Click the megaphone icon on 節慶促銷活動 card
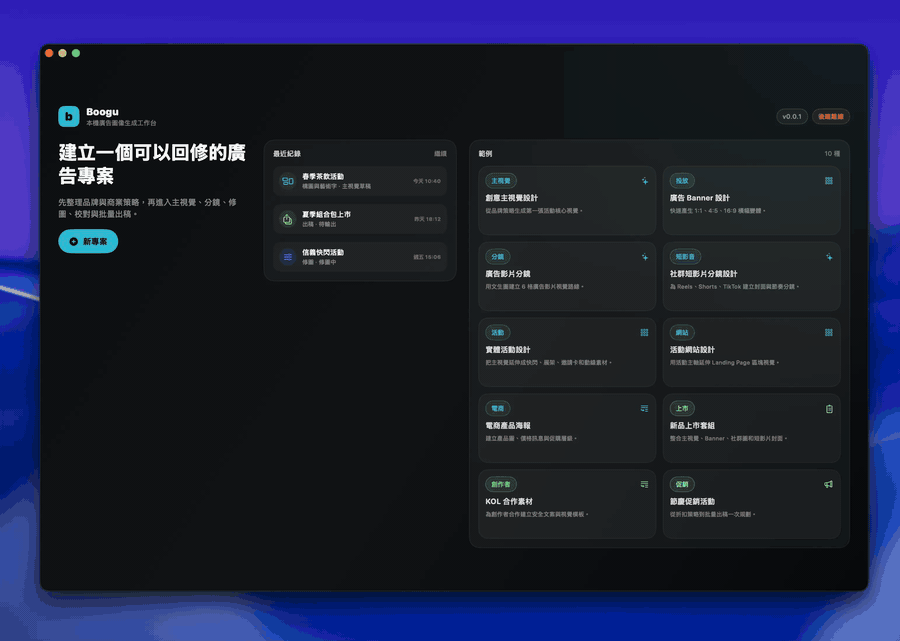 (829, 484)
